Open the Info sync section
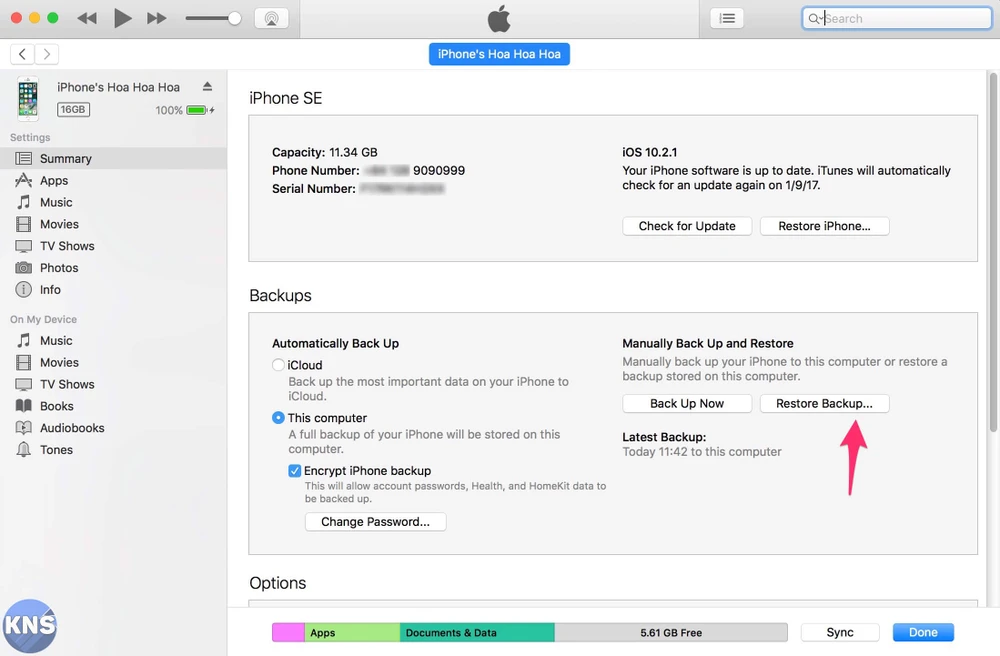Screen dimensions: 1000x656 click(49, 289)
